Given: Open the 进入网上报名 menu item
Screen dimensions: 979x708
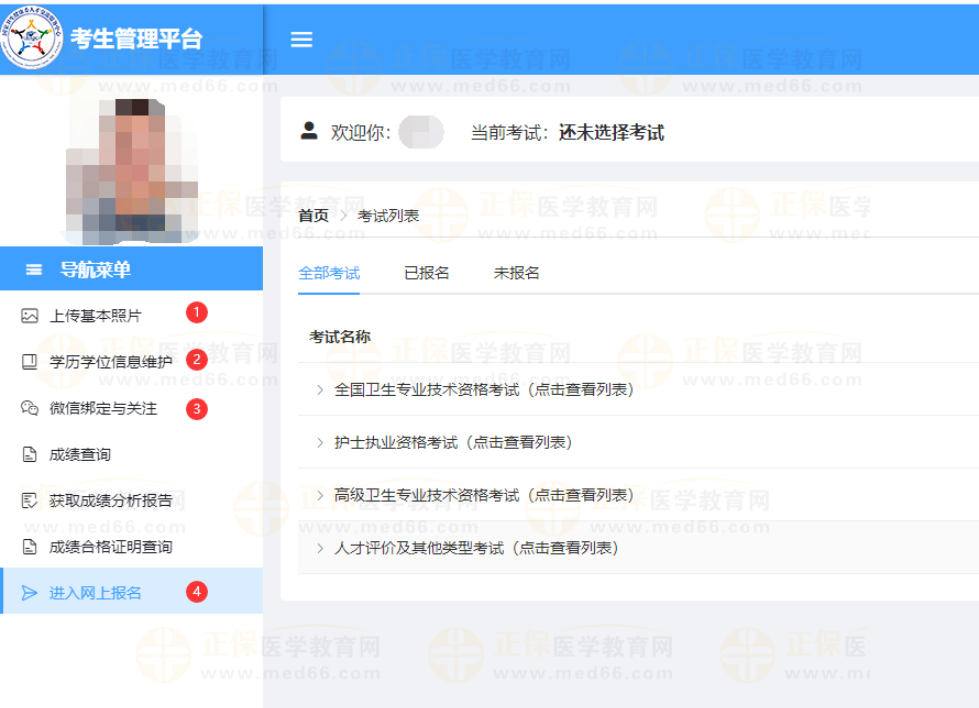Looking at the screenshot, I should (x=95, y=593).
